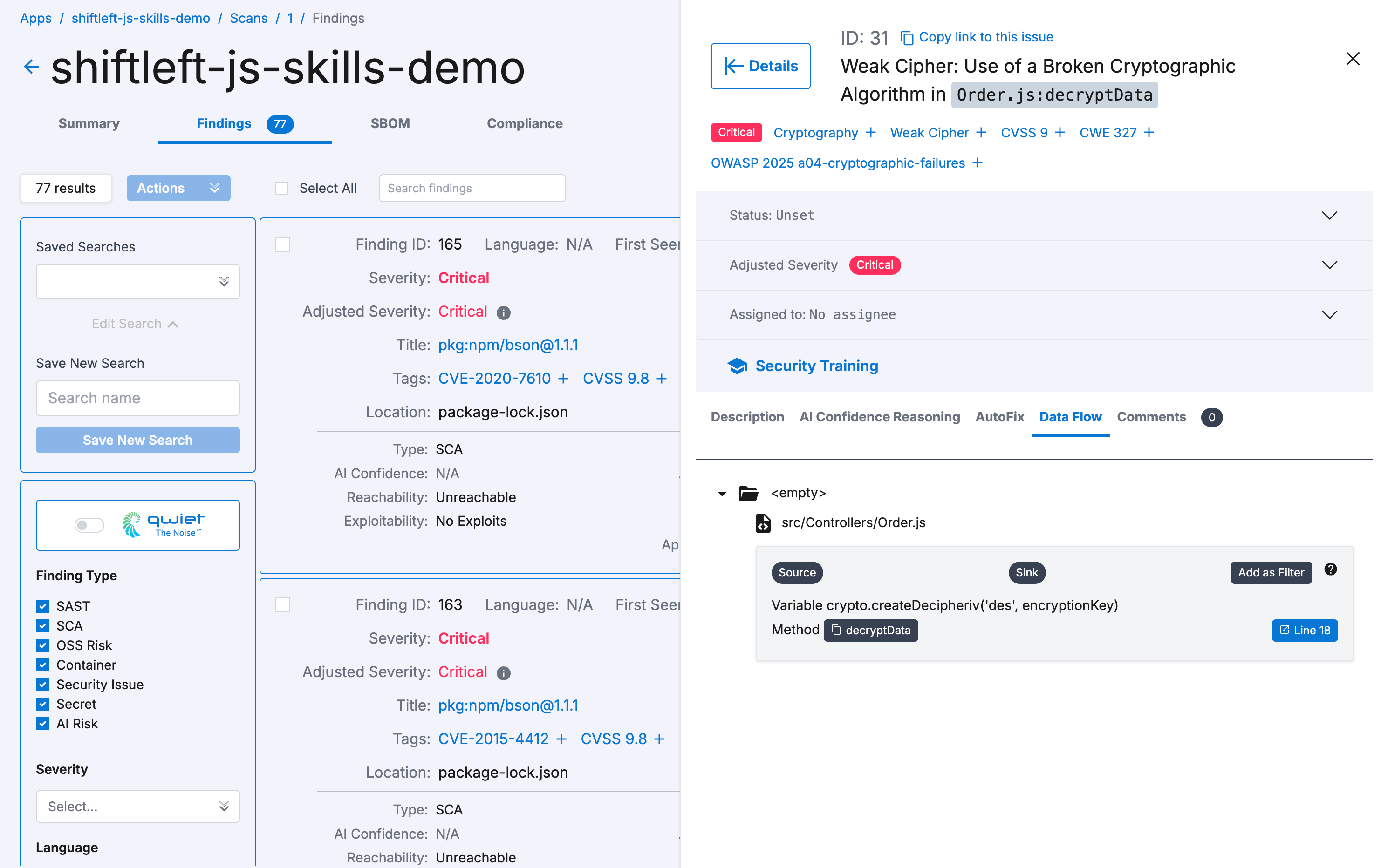Check the Select All checkbox
The height and width of the screenshot is (868, 1381).
(x=281, y=188)
